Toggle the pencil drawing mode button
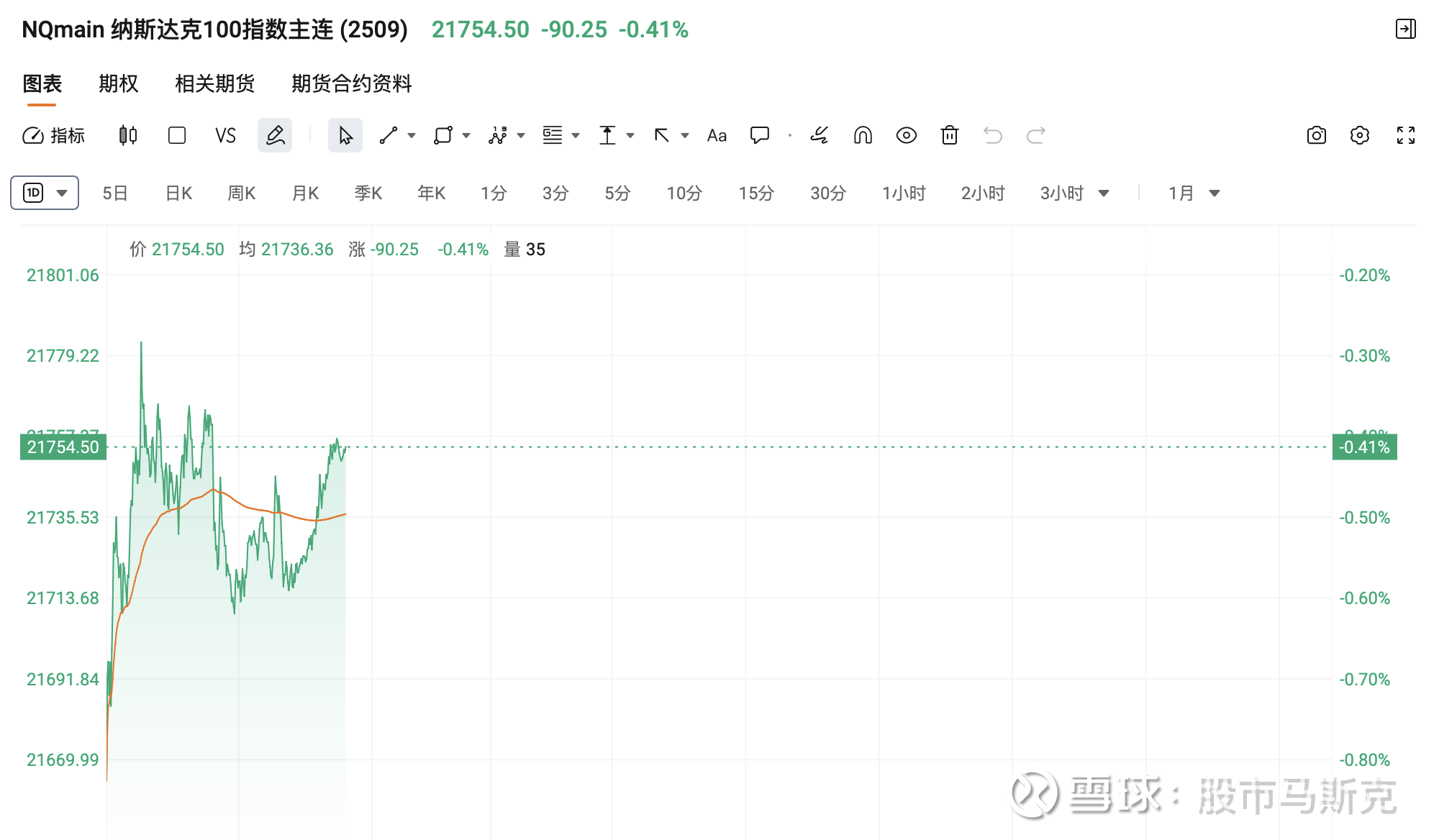1439x840 pixels. pyautogui.click(x=275, y=135)
